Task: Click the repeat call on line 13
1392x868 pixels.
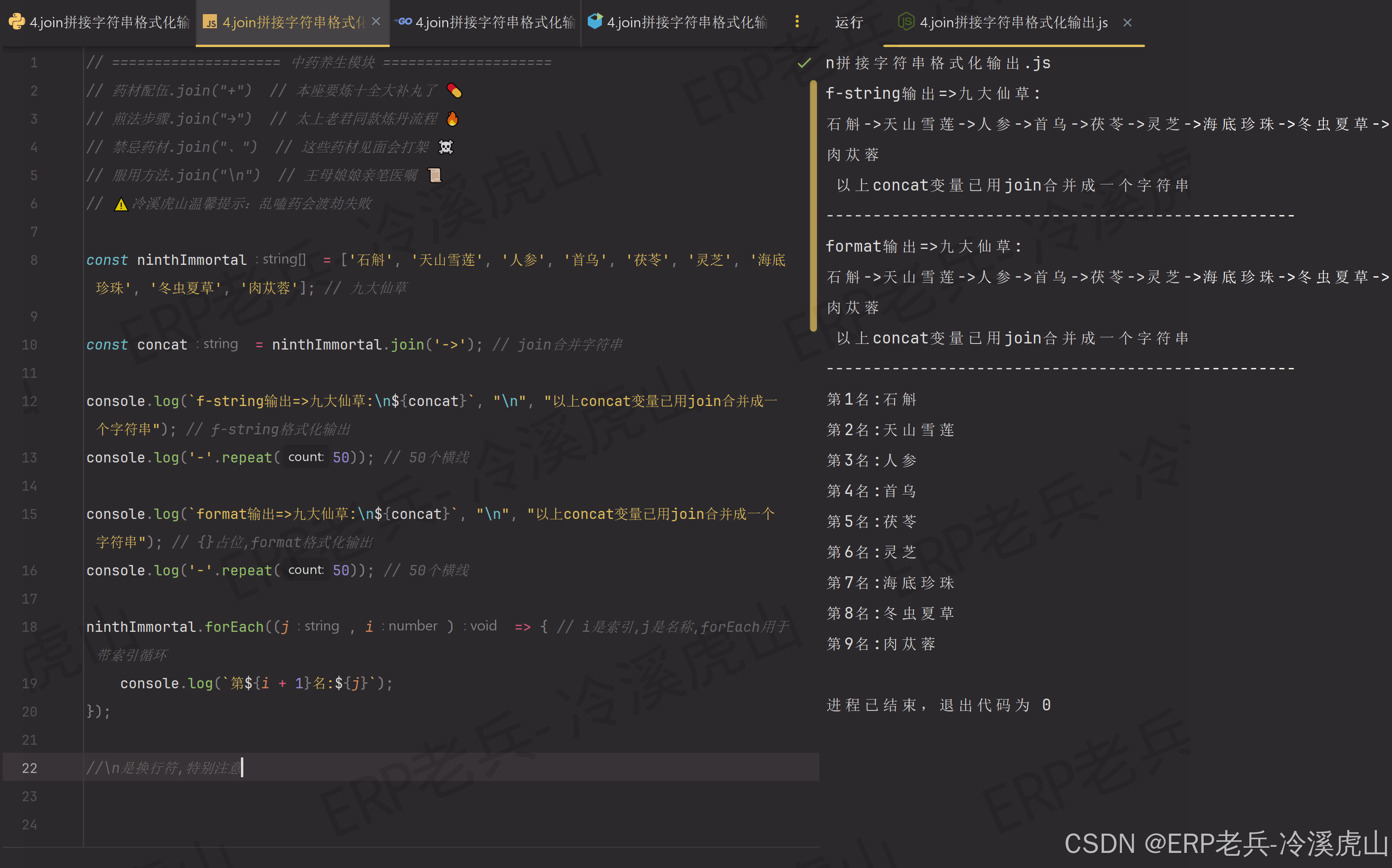Action: [x=247, y=458]
